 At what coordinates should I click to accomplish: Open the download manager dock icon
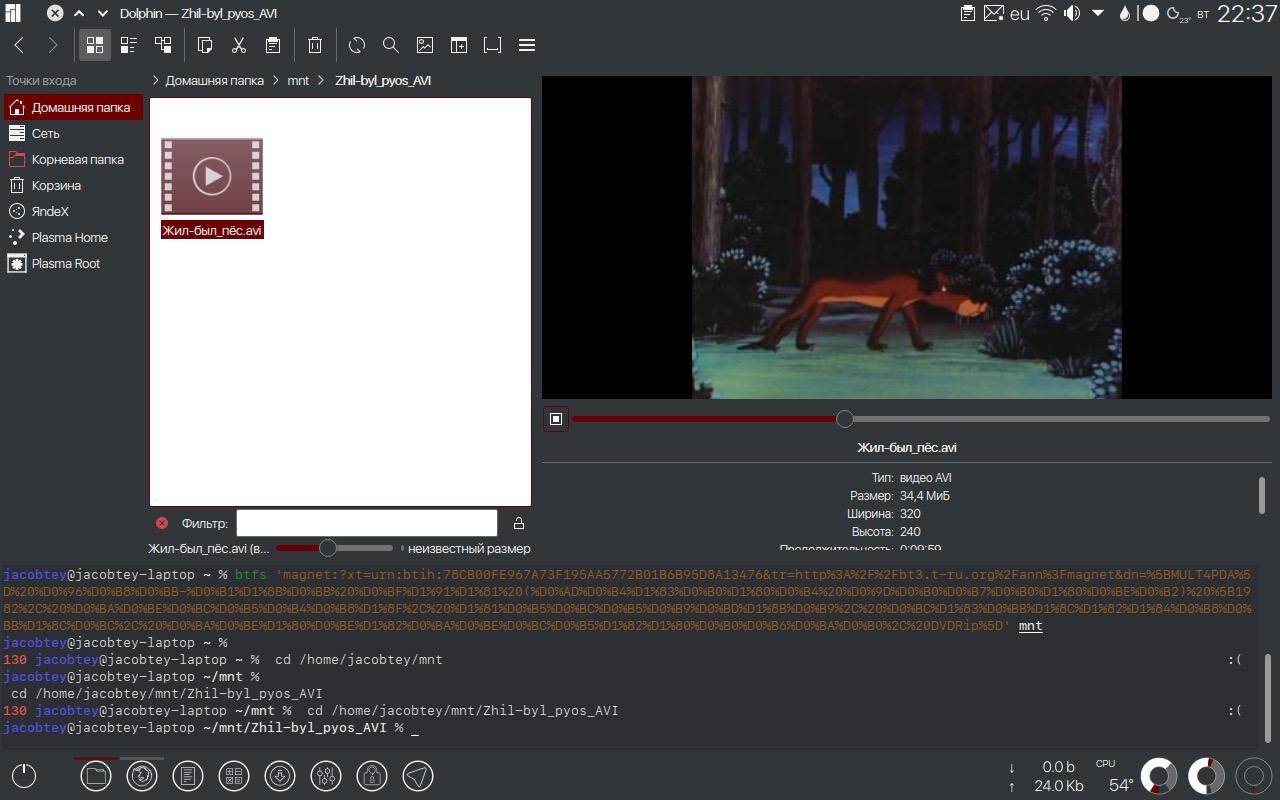pyautogui.click(x=280, y=775)
